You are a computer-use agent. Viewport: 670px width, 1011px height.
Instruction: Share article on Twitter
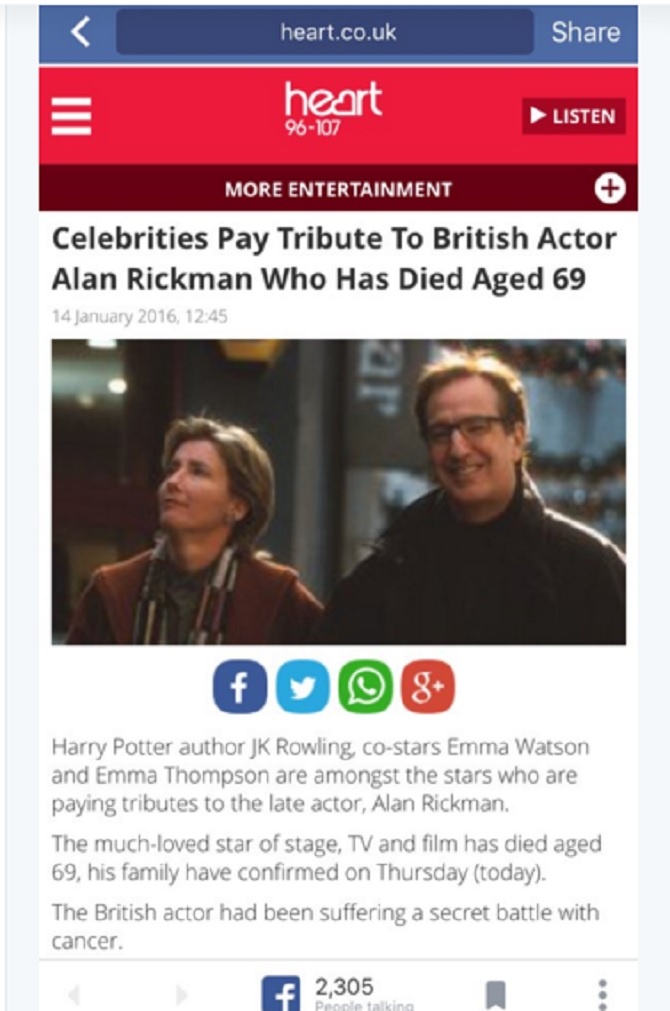click(x=302, y=686)
